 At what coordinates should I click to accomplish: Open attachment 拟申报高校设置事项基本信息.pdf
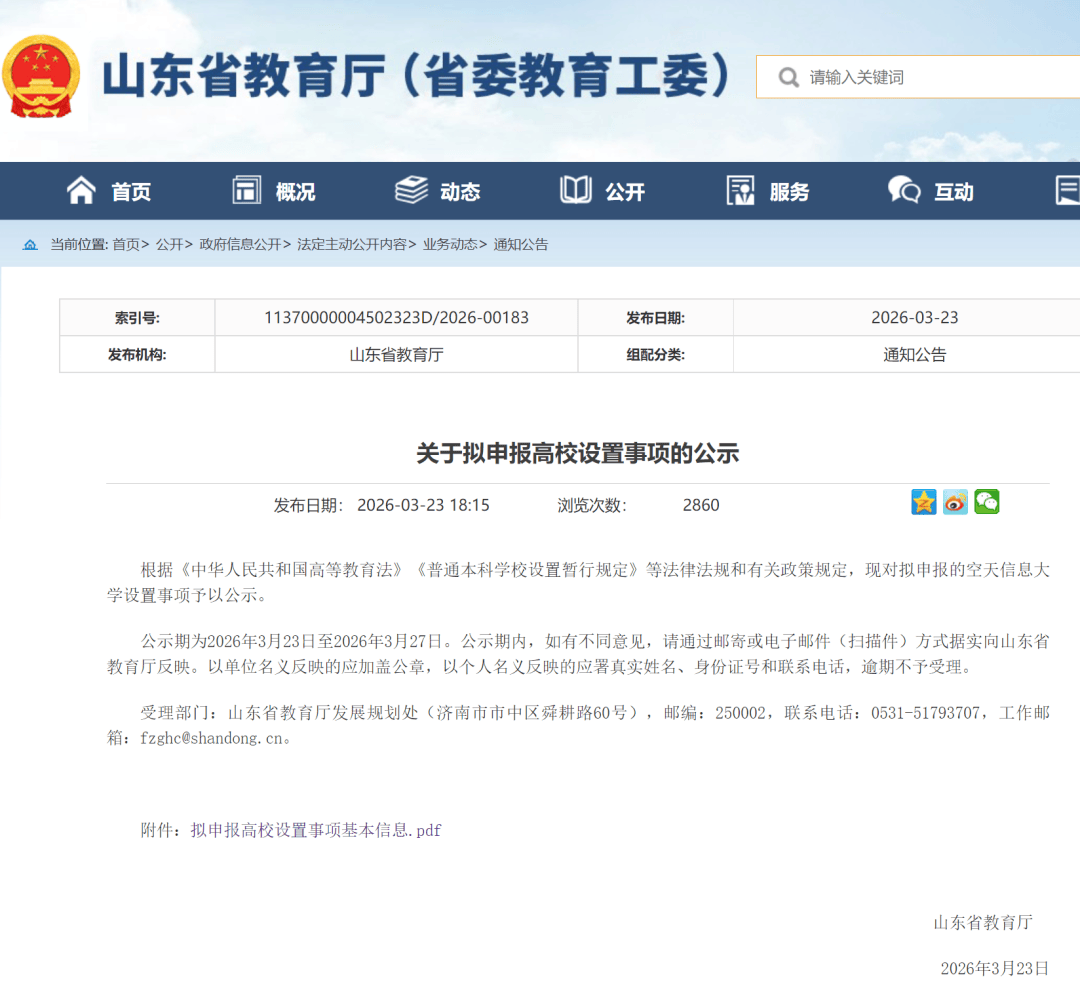[x=316, y=830]
